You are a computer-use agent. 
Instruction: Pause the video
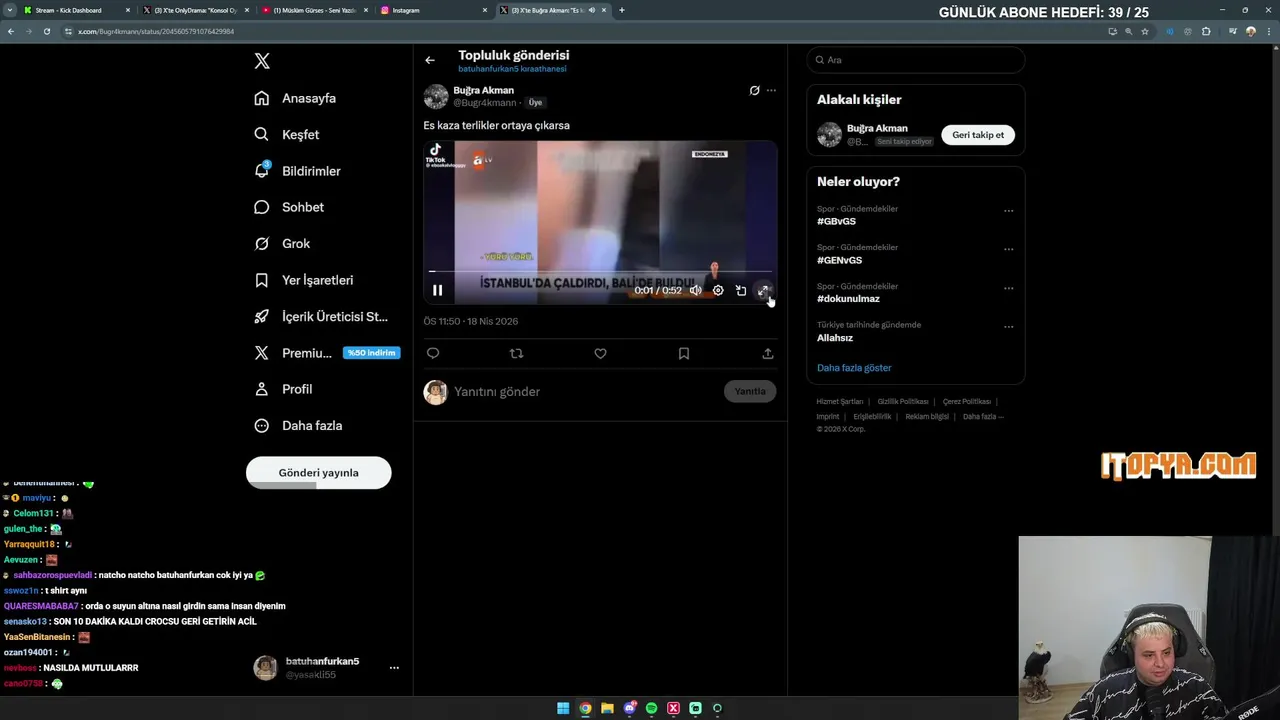pos(437,290)
